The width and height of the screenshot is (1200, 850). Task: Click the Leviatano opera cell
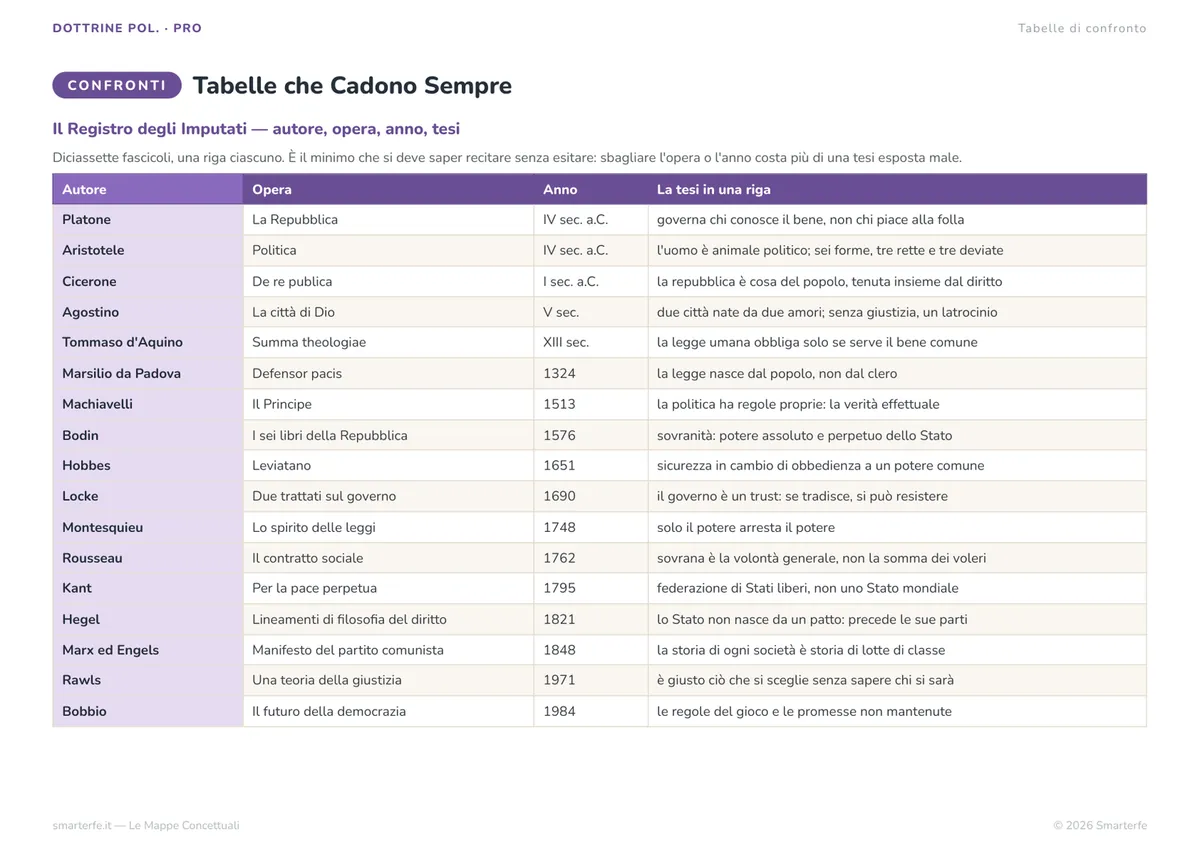point(388,466)
